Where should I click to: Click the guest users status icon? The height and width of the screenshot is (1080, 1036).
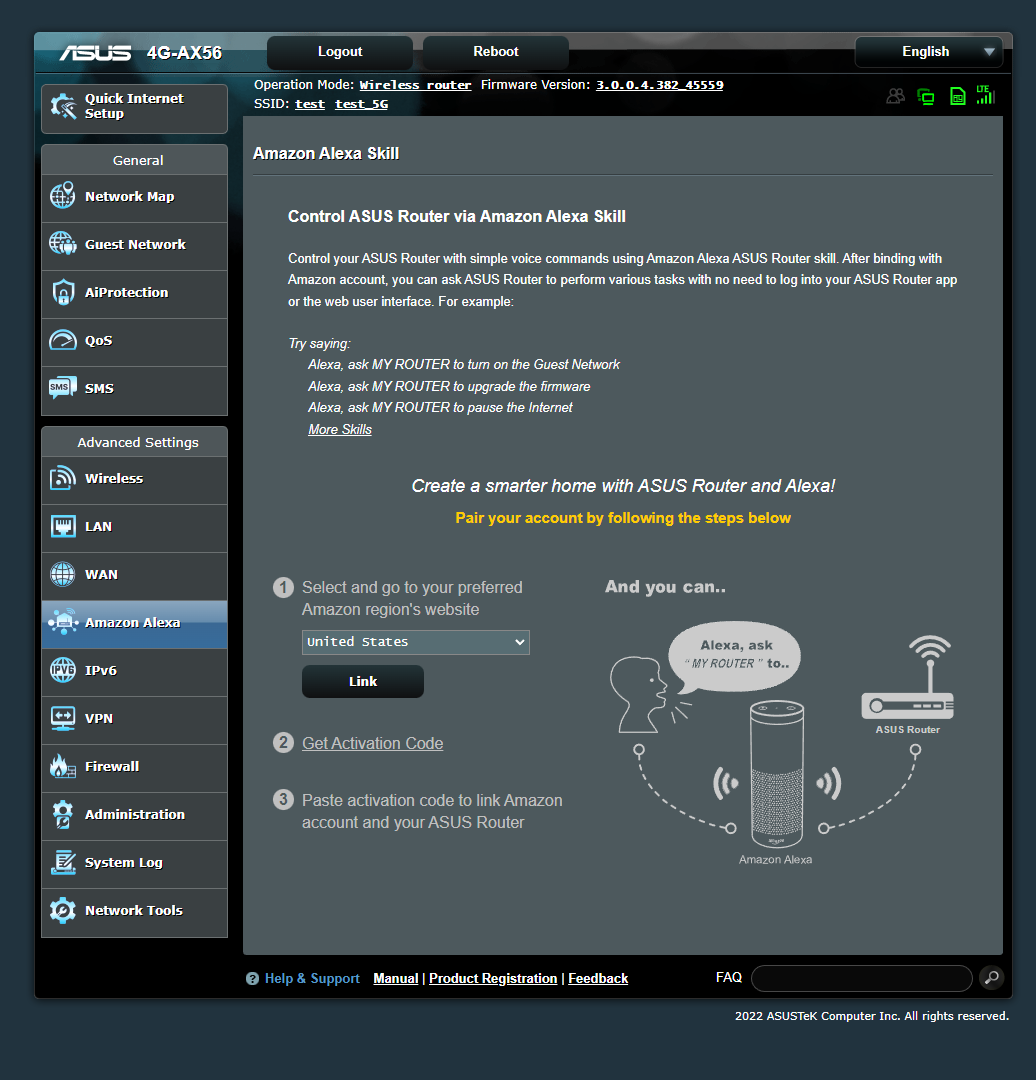tap(895, 96)
